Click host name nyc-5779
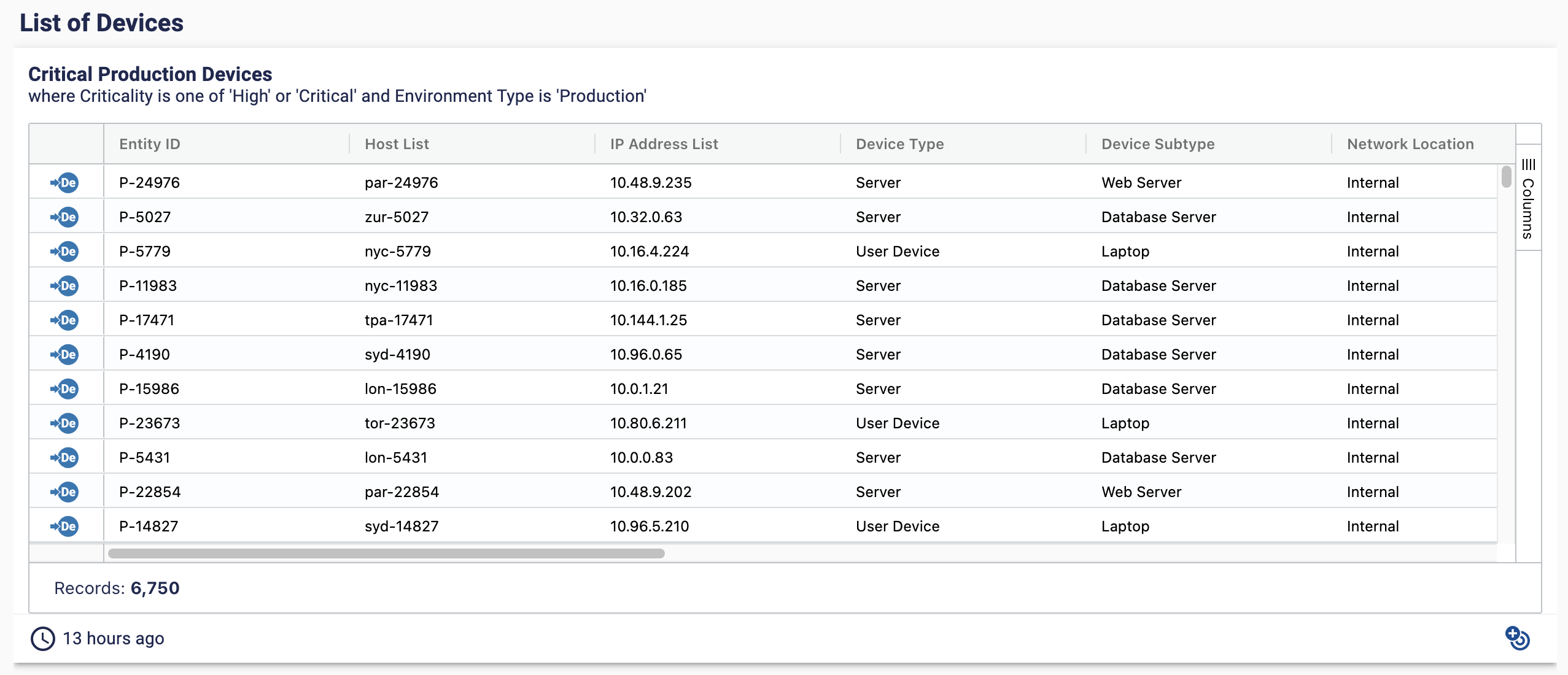Viewport: 1568px width, 675px height. click(398, 251)
